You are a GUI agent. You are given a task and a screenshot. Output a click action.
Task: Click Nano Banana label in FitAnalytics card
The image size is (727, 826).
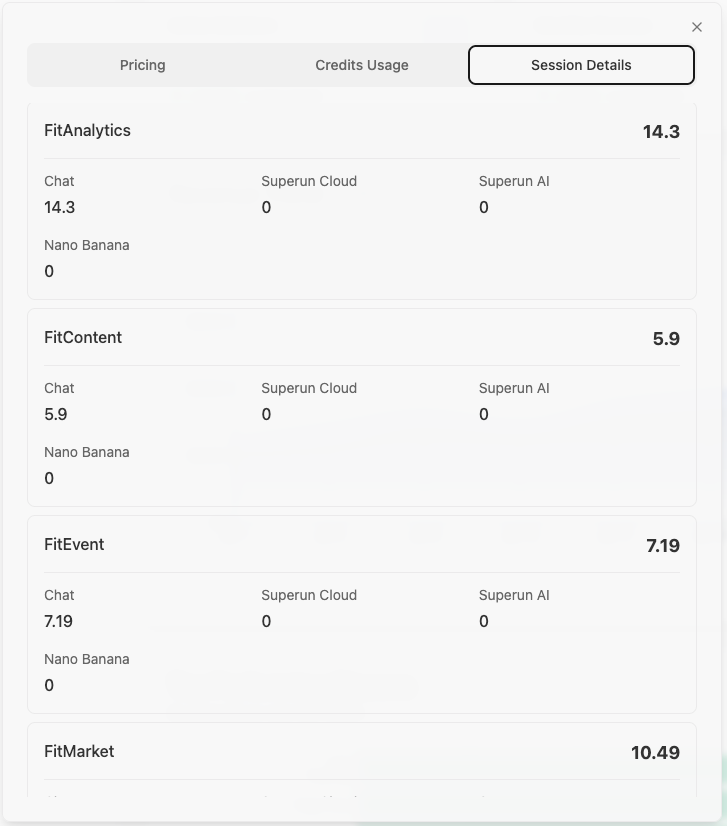click(87, 245)
